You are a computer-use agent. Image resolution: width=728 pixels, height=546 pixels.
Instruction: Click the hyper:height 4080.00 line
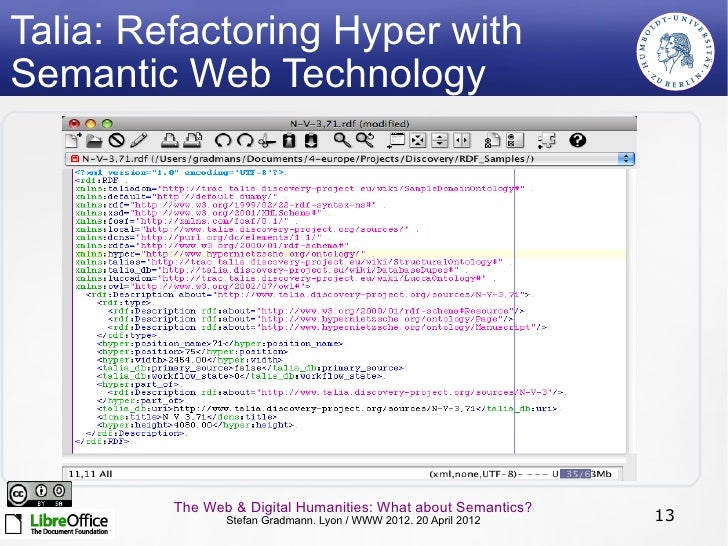(196, 425)
